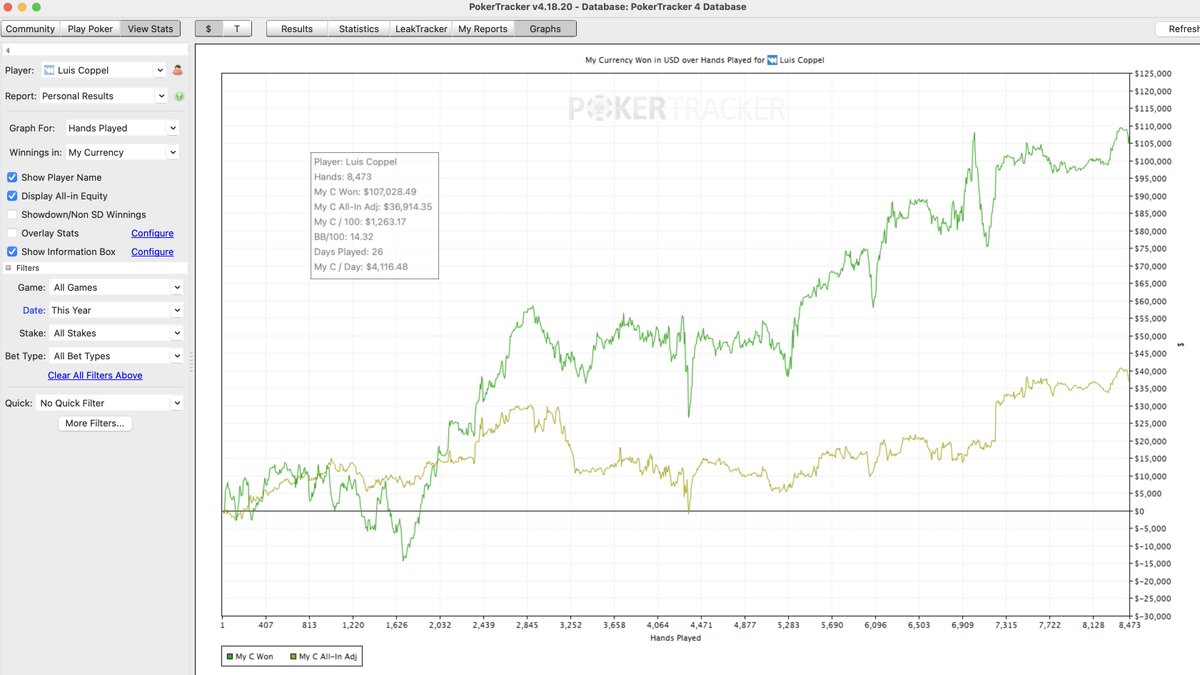Screen dimensions: 1200x675
Task: Collapse the sidebar with the left arrow
Action: tap(7, 50)
